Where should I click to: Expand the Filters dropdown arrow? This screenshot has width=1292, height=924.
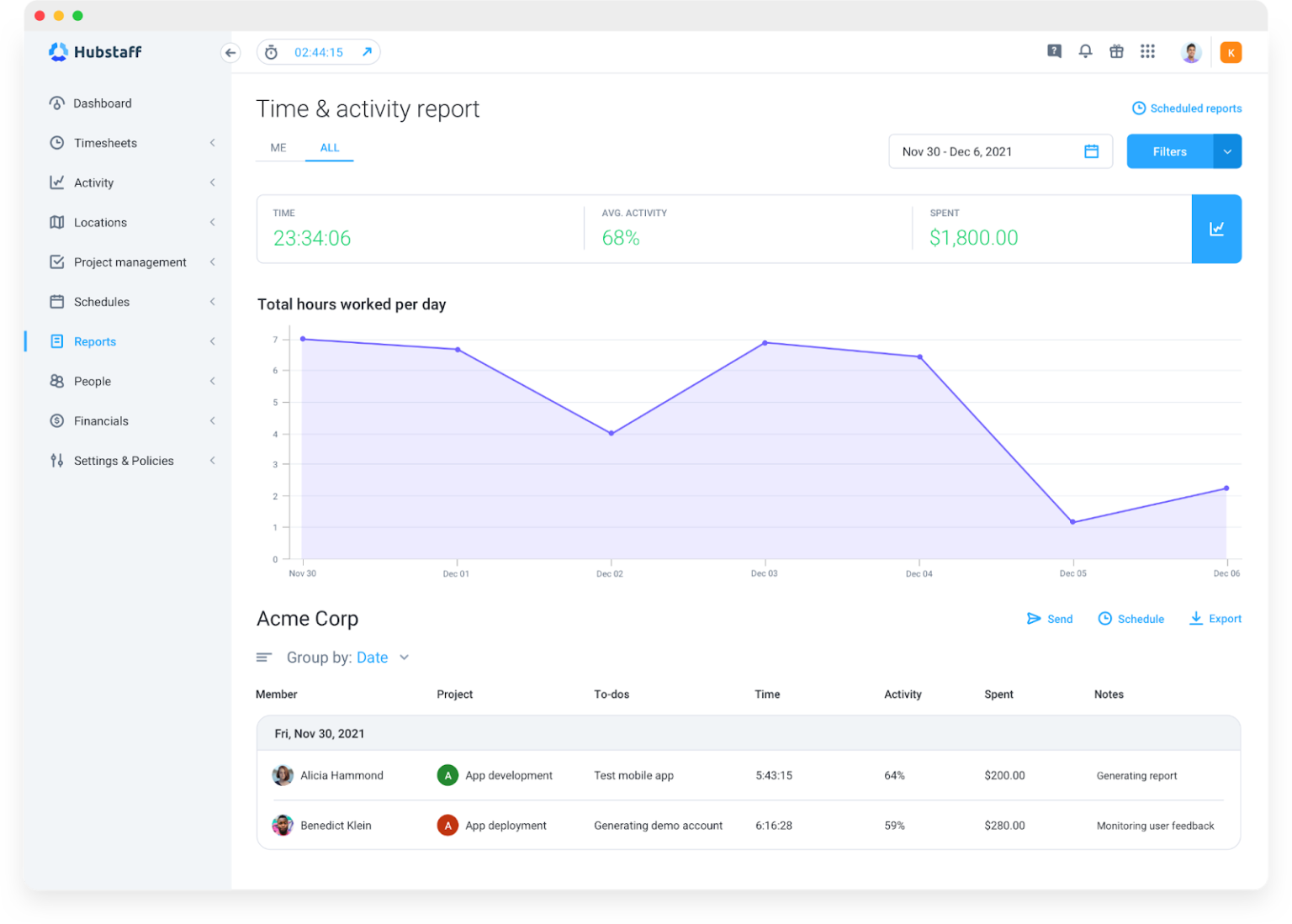tap(1227, 151)
